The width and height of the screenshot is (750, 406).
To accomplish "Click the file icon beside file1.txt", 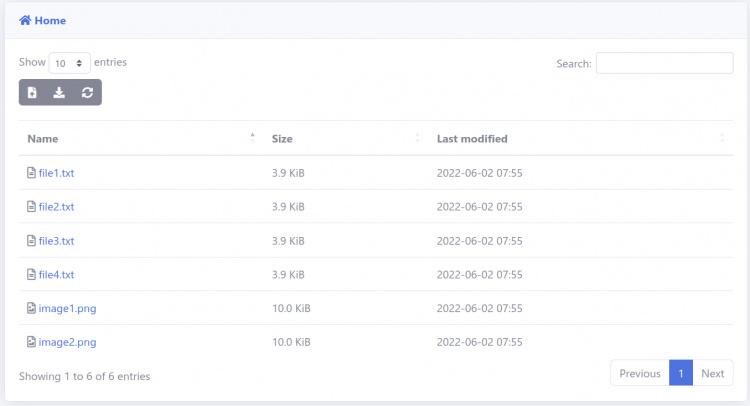I will pyautogui.click(x=31, y=173).
